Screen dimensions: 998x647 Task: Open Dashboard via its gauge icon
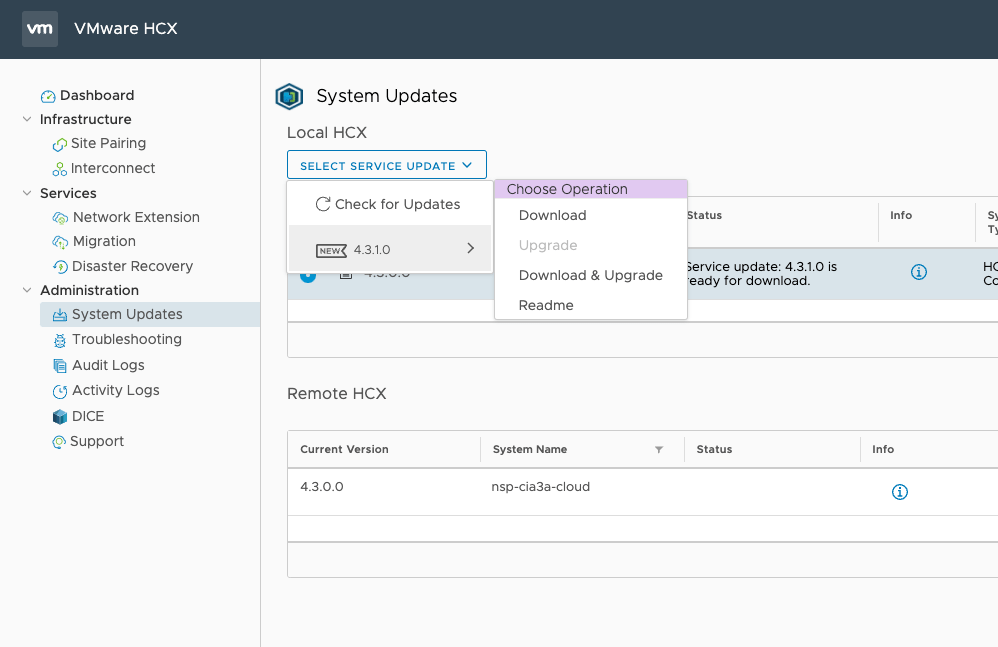(48, 96)
